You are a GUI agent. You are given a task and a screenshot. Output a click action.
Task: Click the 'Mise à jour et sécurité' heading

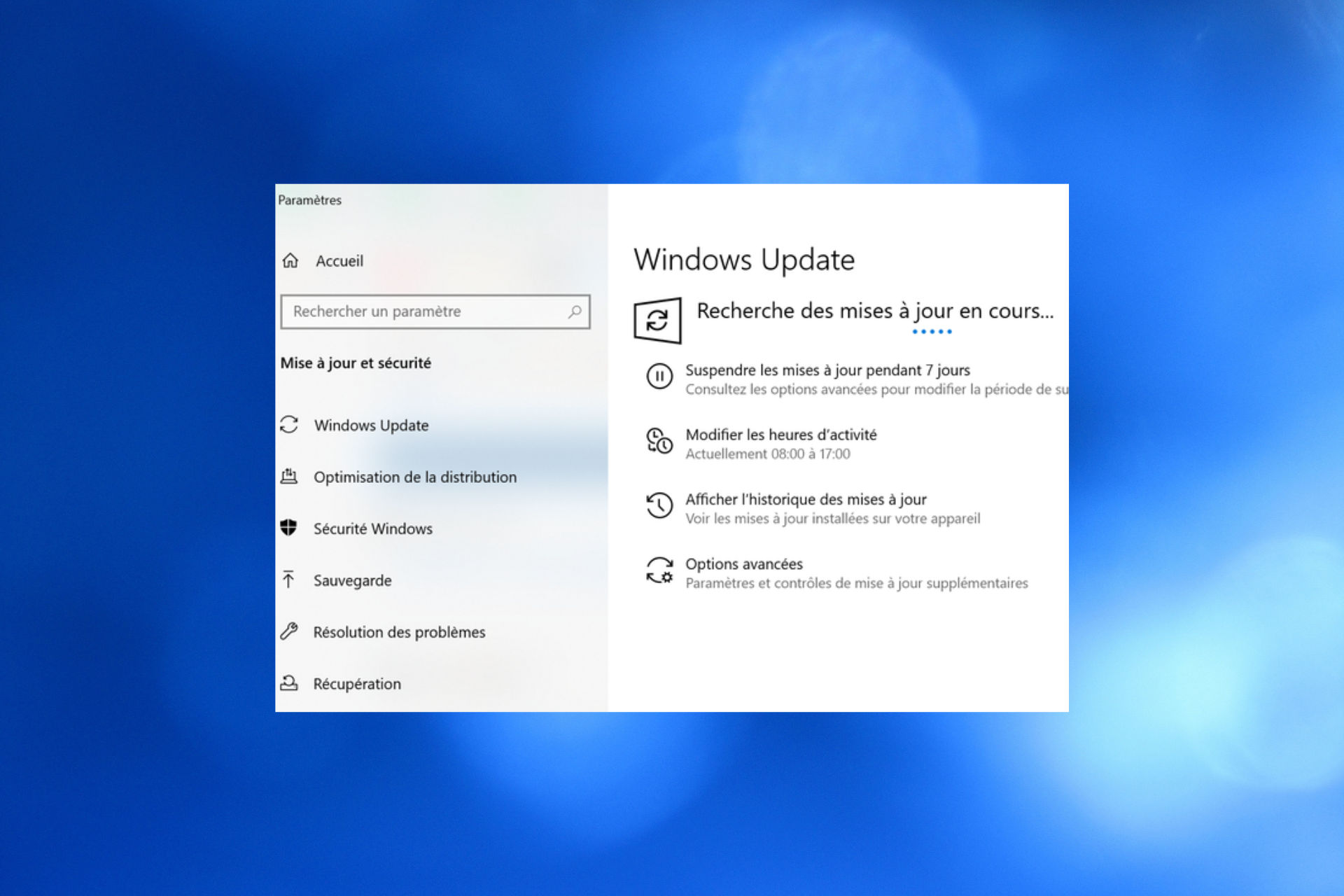(356, 363)
